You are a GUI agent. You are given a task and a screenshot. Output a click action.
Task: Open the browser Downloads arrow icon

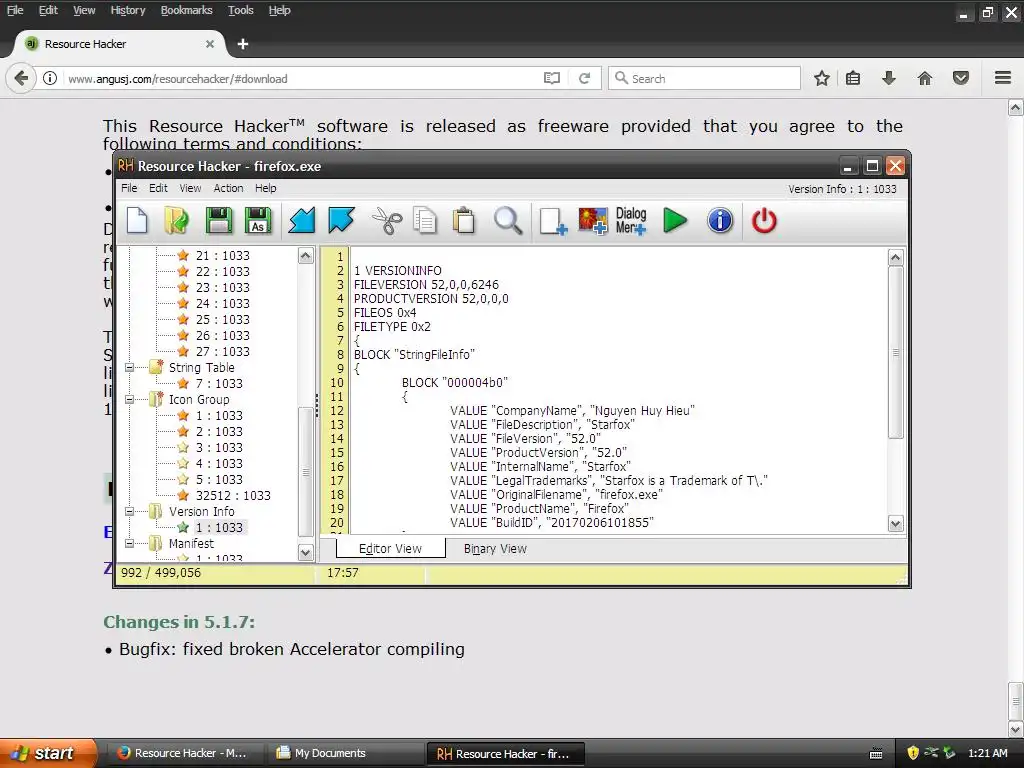(888, 78)
